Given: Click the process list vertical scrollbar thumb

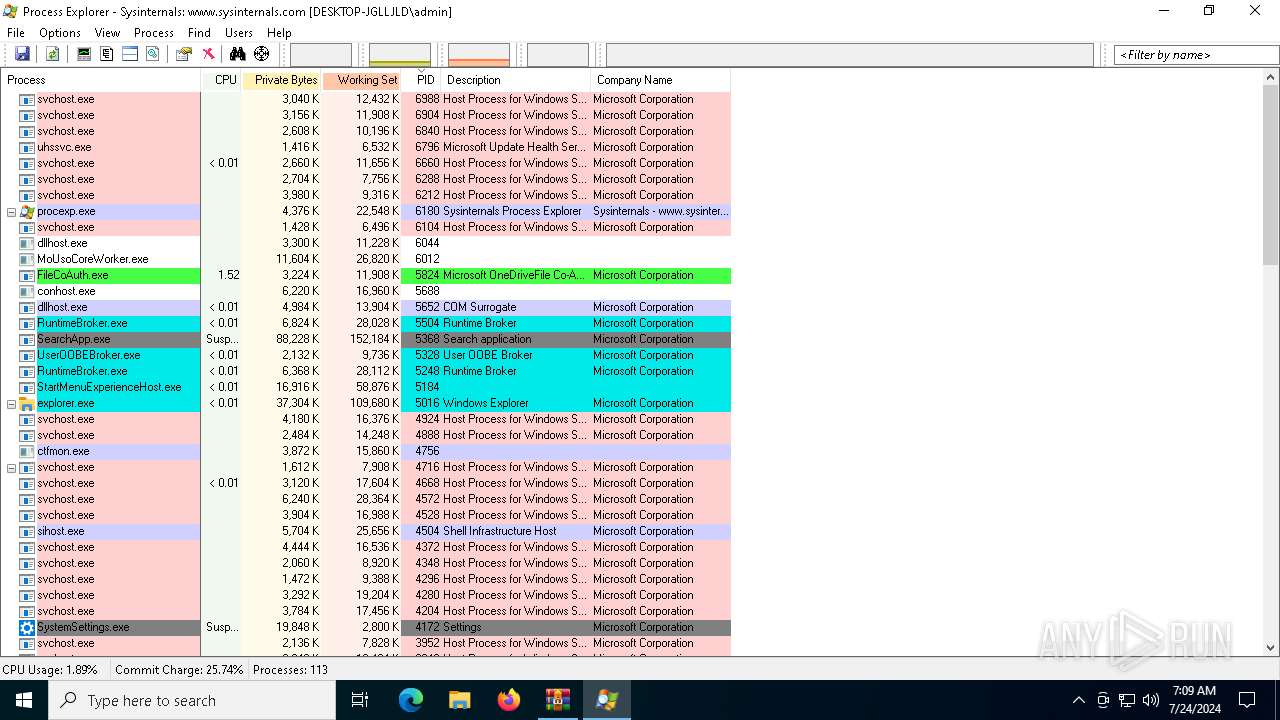Looking at the screenshot, I should pyautogui.click(x=1271, y=176).
